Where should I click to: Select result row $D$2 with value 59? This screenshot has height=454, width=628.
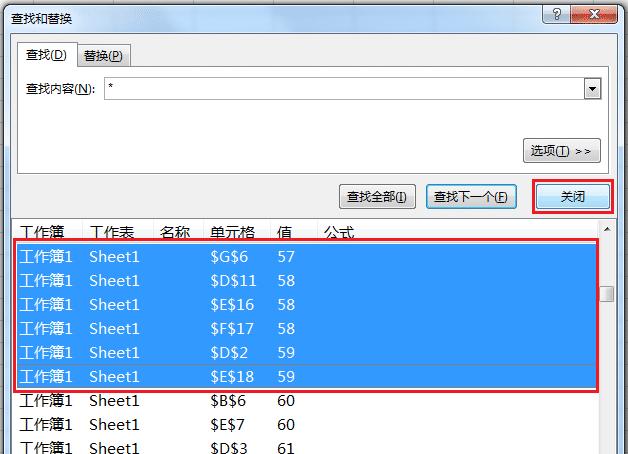(307, 353)
